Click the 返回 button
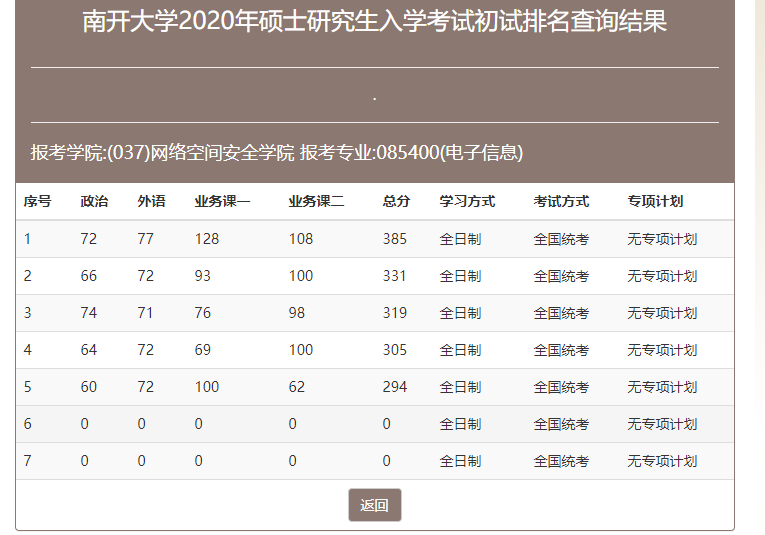 click(x=375, y=505)
